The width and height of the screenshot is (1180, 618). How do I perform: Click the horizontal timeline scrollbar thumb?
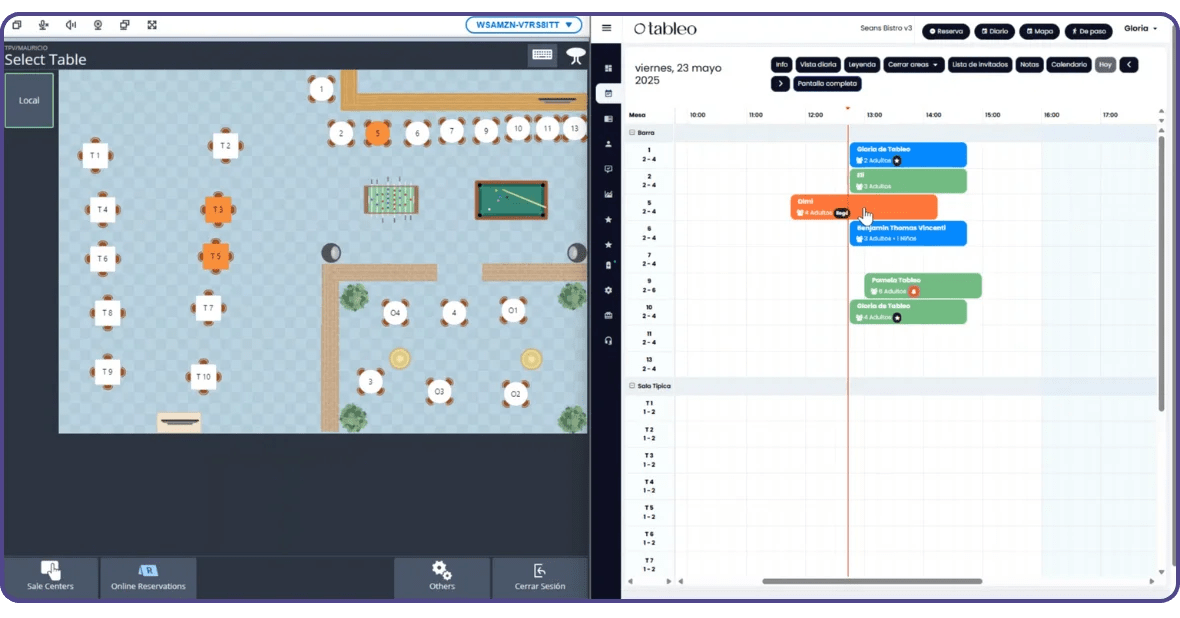(871, 581)
